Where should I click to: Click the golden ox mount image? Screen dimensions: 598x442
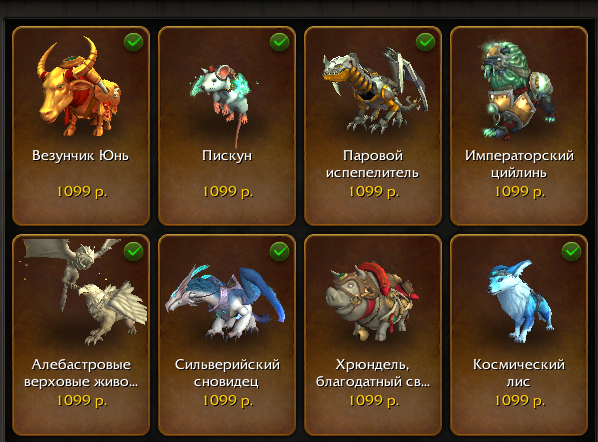pyautogui.click(x=79, y=88)
